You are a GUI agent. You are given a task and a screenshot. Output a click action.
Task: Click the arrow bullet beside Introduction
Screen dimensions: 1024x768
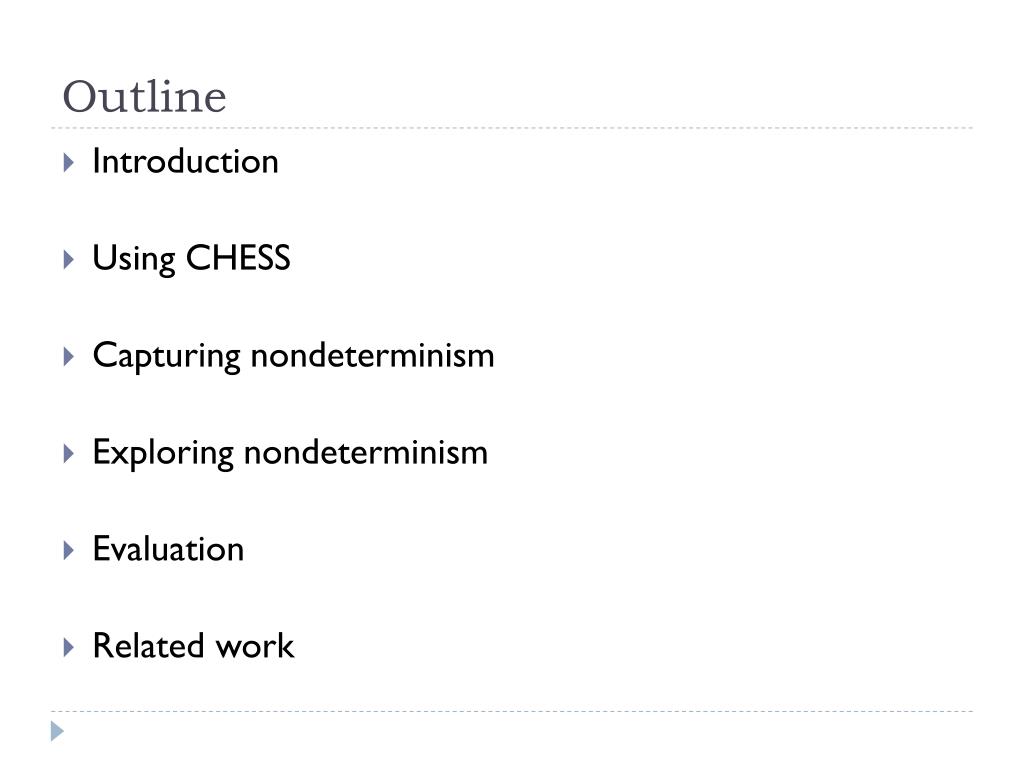pyautogui.click(x=69, y=163)
